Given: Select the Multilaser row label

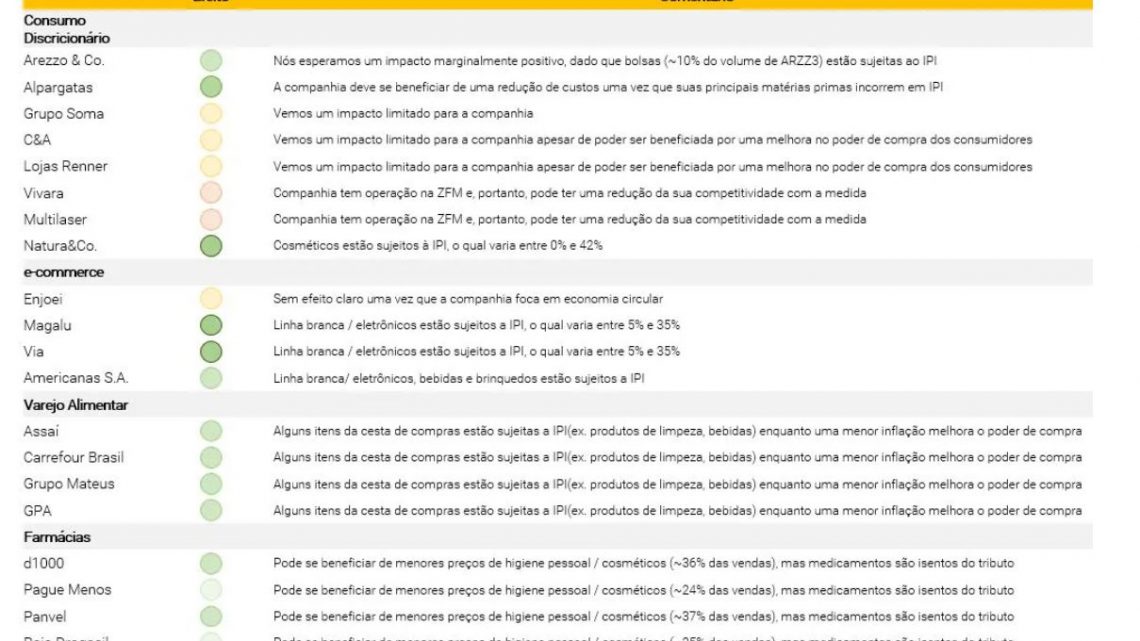Looking at the screenshot, I should pyautogui.click(x=55, y=219).
